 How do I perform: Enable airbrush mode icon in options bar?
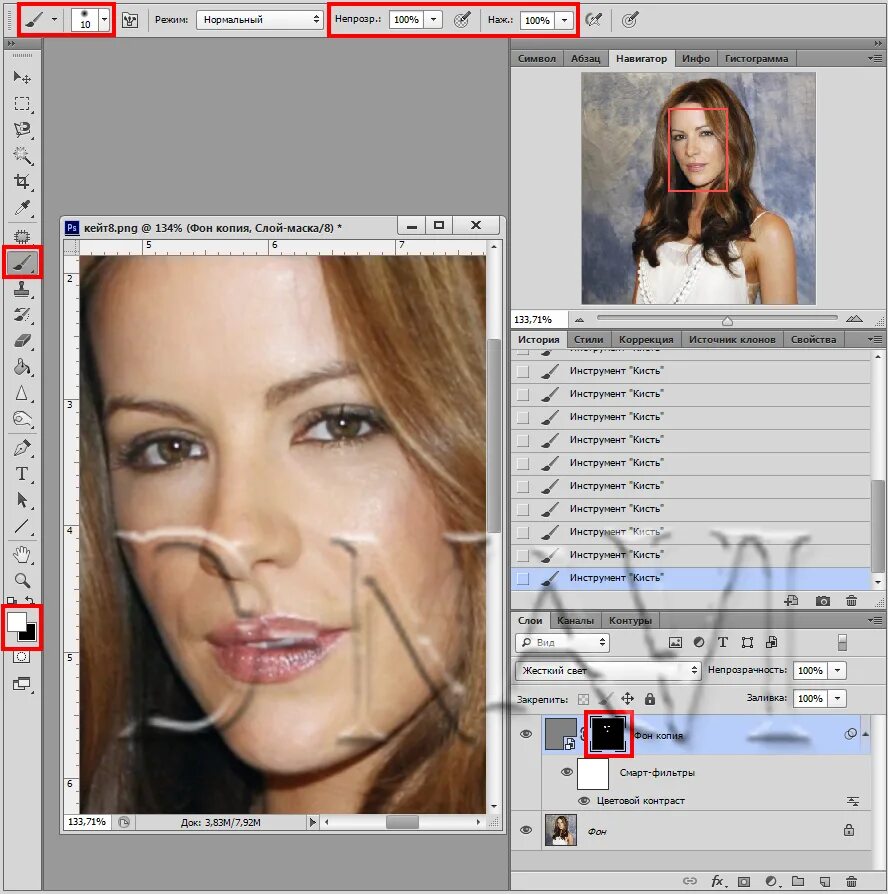[x=594, y=21]
